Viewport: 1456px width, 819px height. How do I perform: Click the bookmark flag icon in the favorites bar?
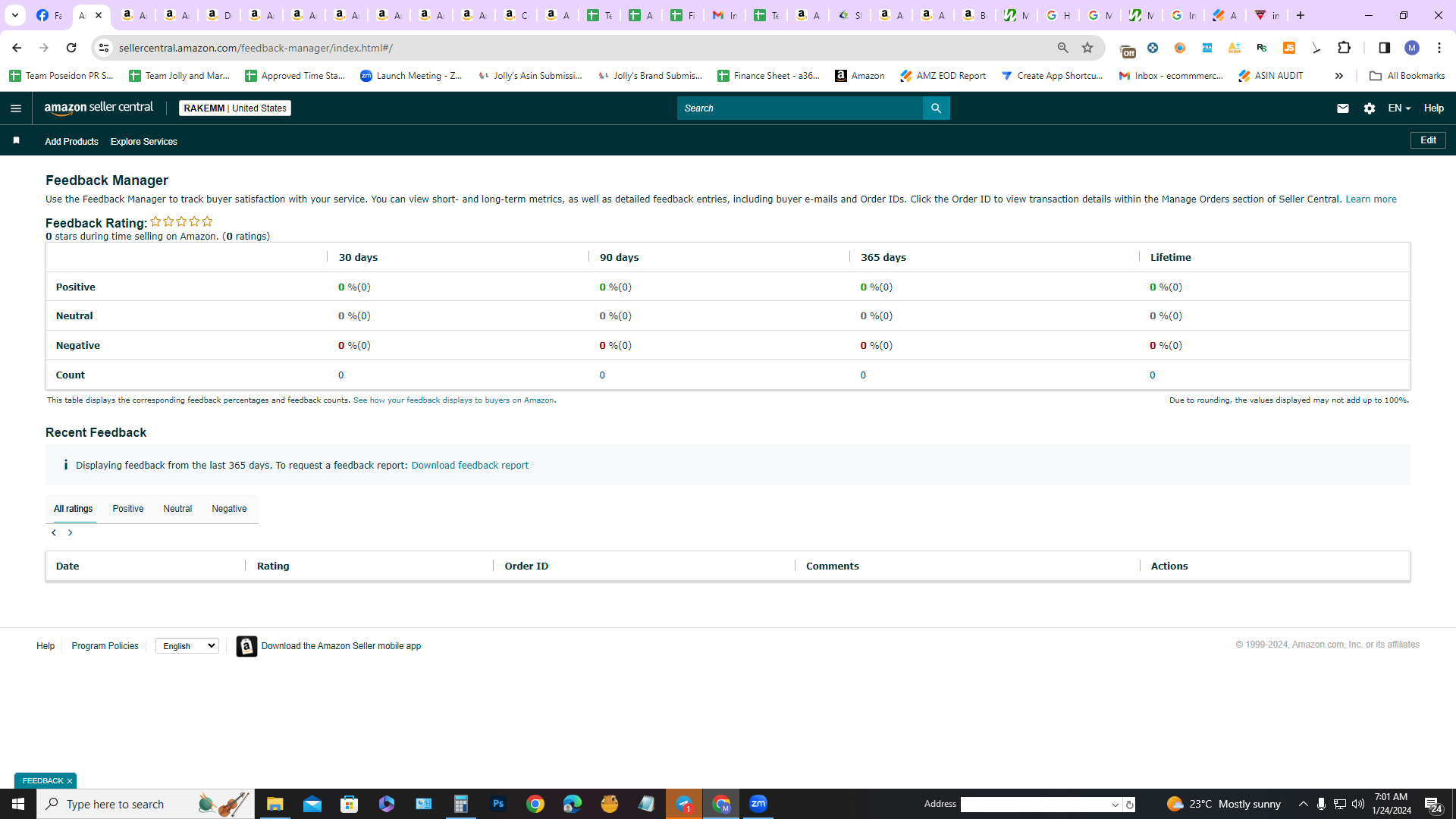[x=16, y=140]
